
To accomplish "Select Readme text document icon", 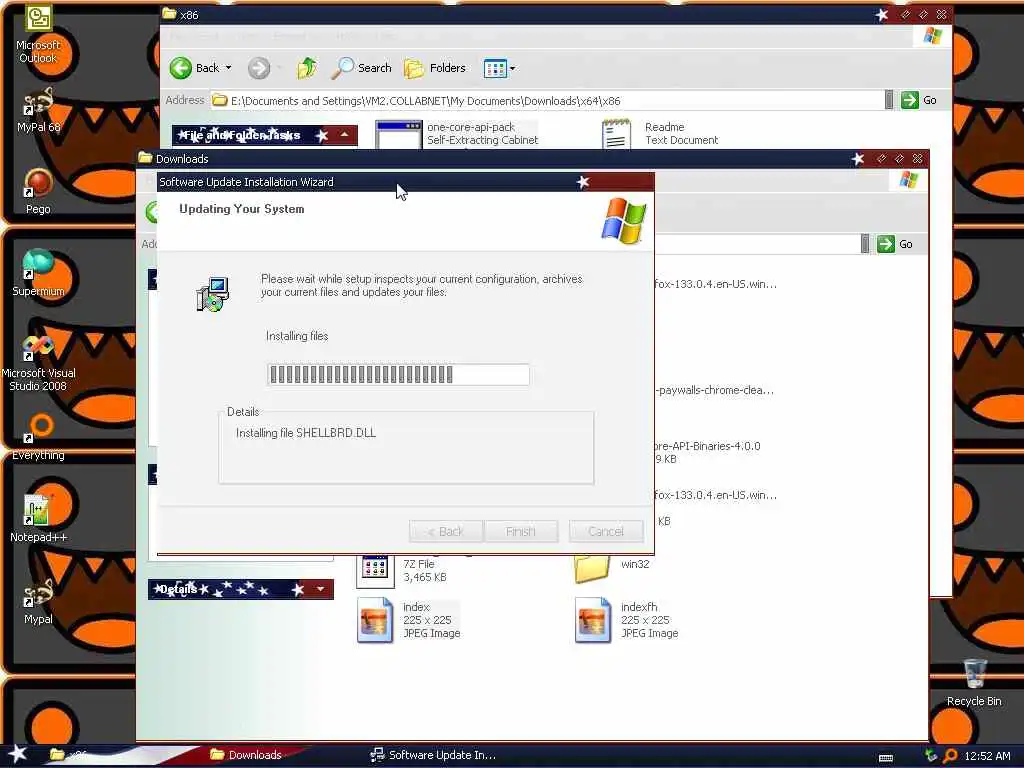I will click(616, 134).
